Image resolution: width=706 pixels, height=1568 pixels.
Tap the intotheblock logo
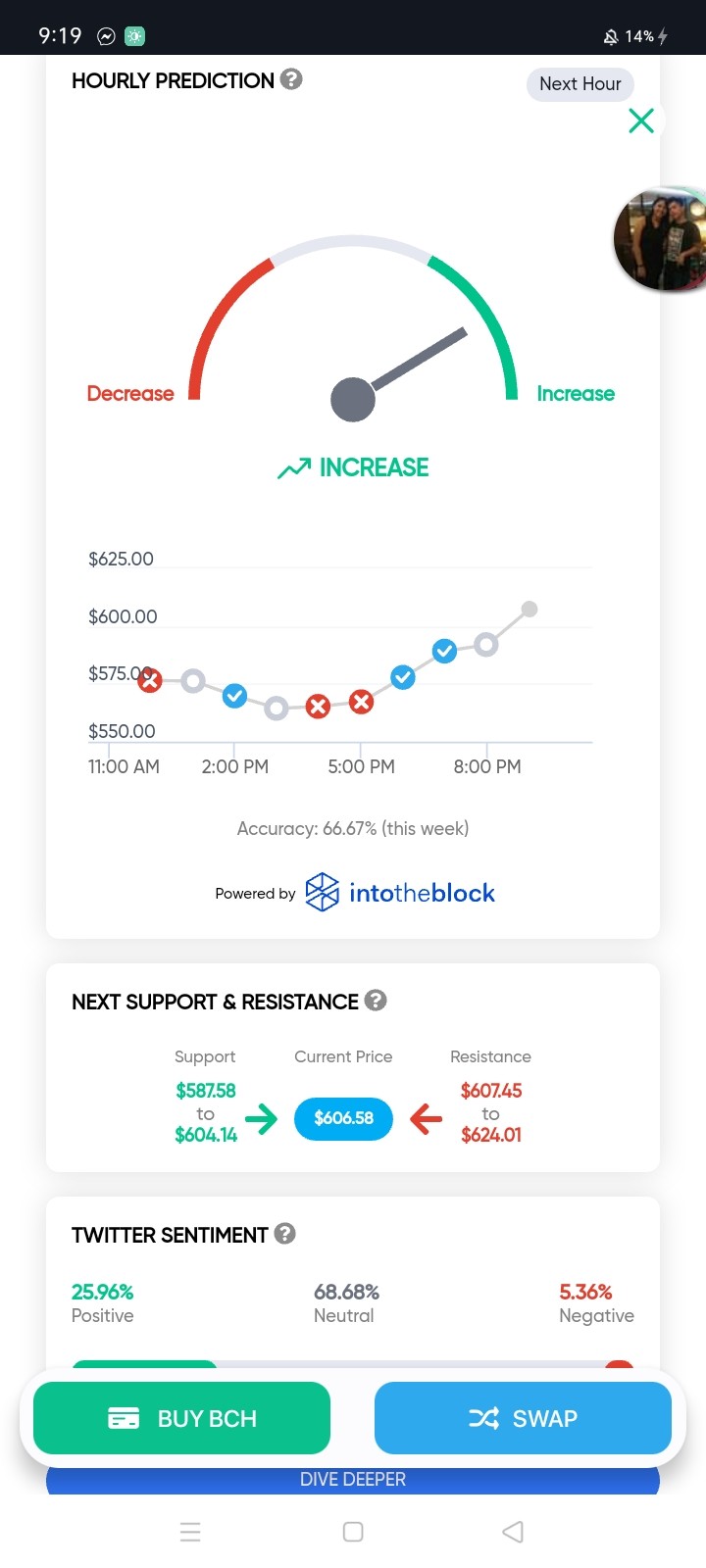[x=400, y=893]
